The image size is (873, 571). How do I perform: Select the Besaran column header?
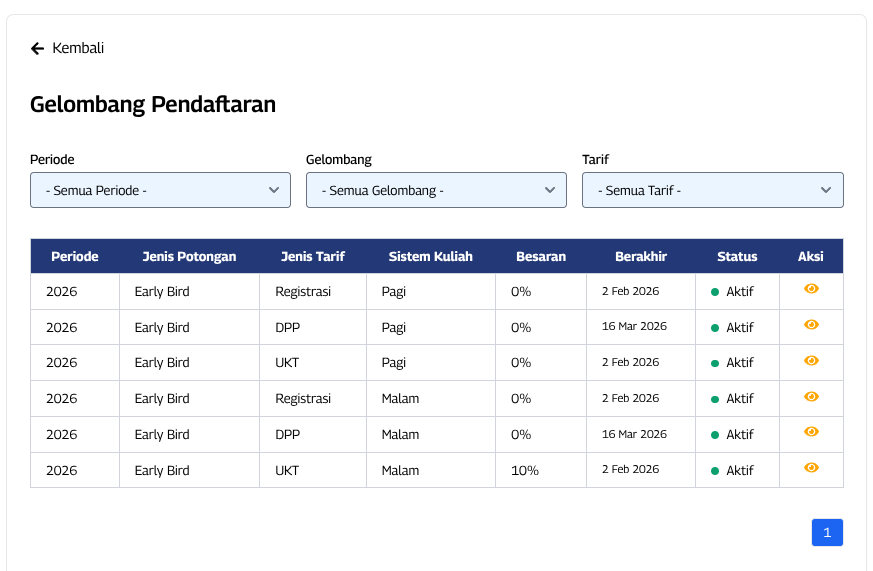pyautogui.click(x=540, y=256)
